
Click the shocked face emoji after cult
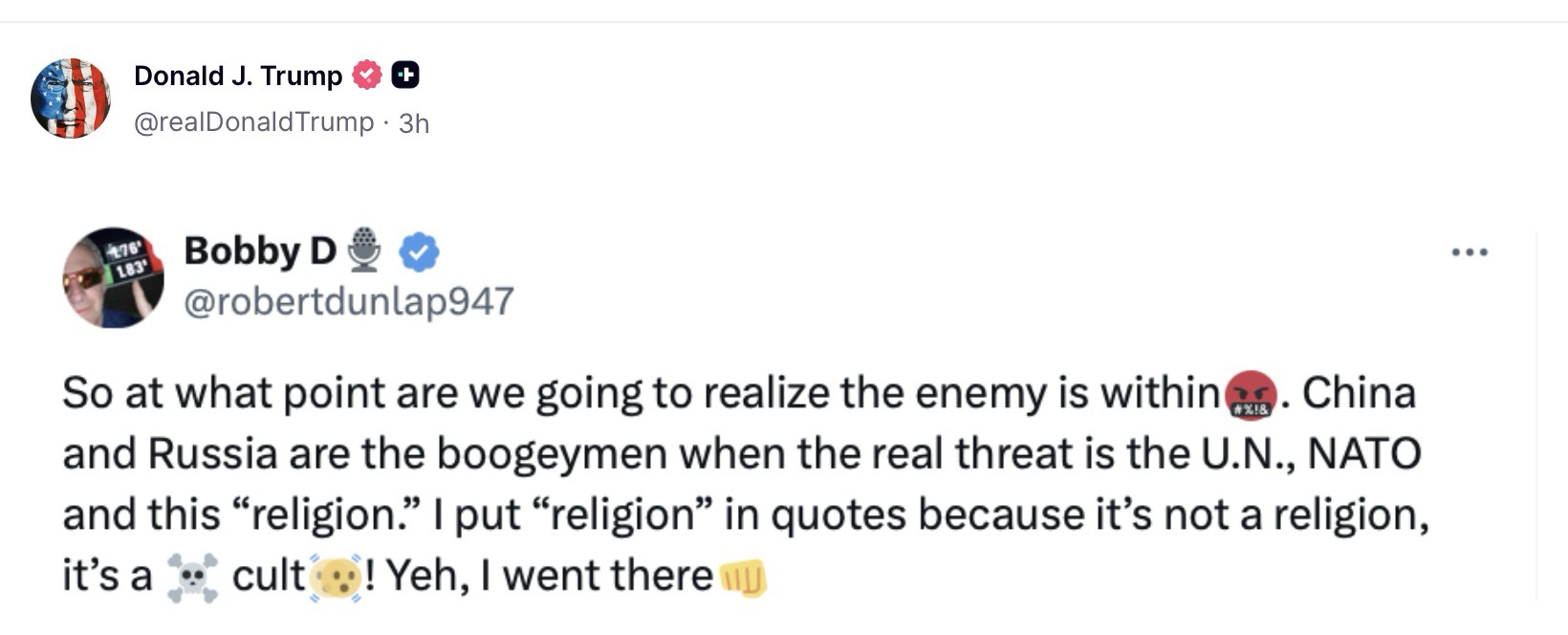[x=336, y=577]
